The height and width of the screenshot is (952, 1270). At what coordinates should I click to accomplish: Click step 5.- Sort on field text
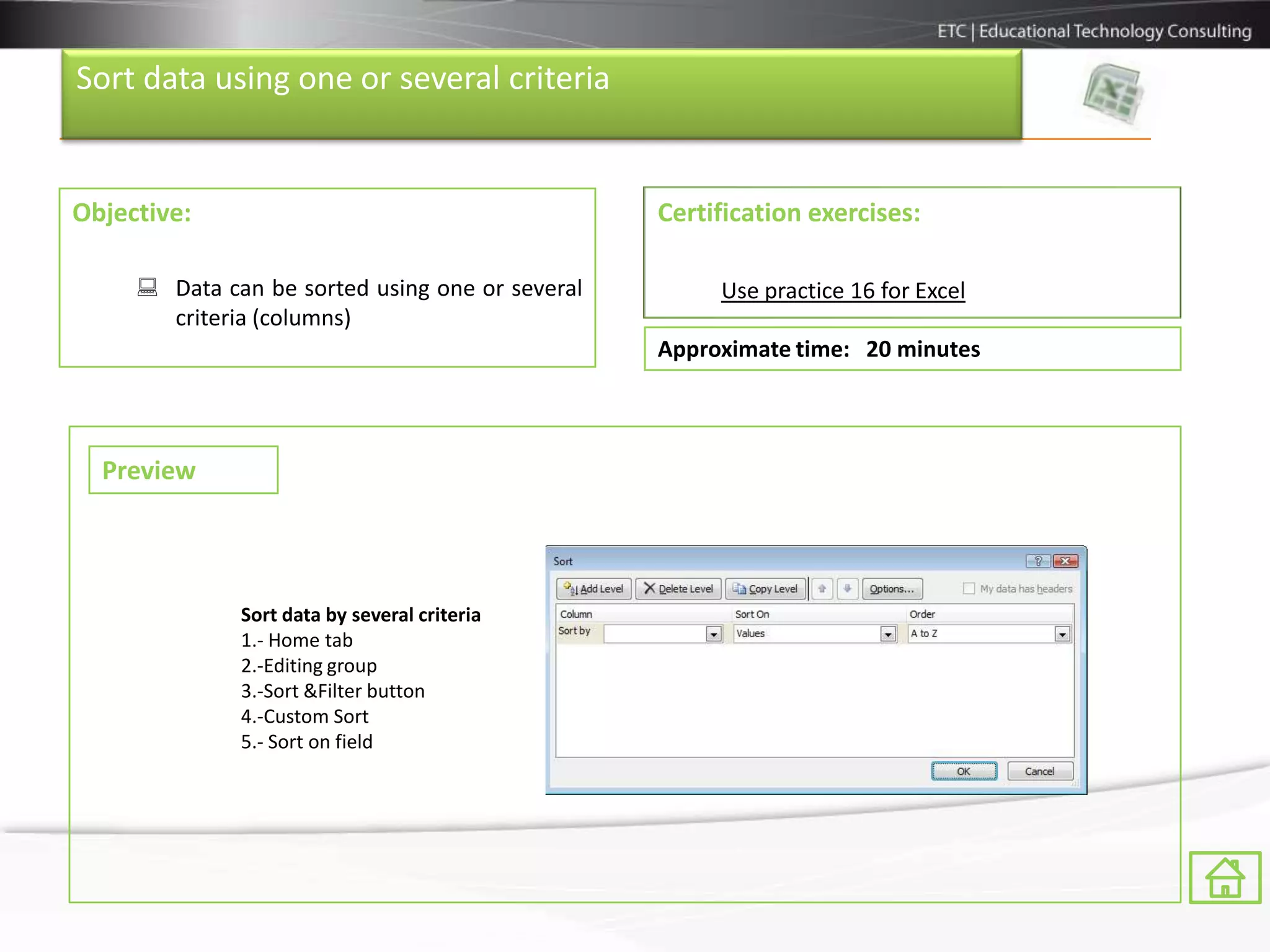pyautogui.click(x=307, y=742)
